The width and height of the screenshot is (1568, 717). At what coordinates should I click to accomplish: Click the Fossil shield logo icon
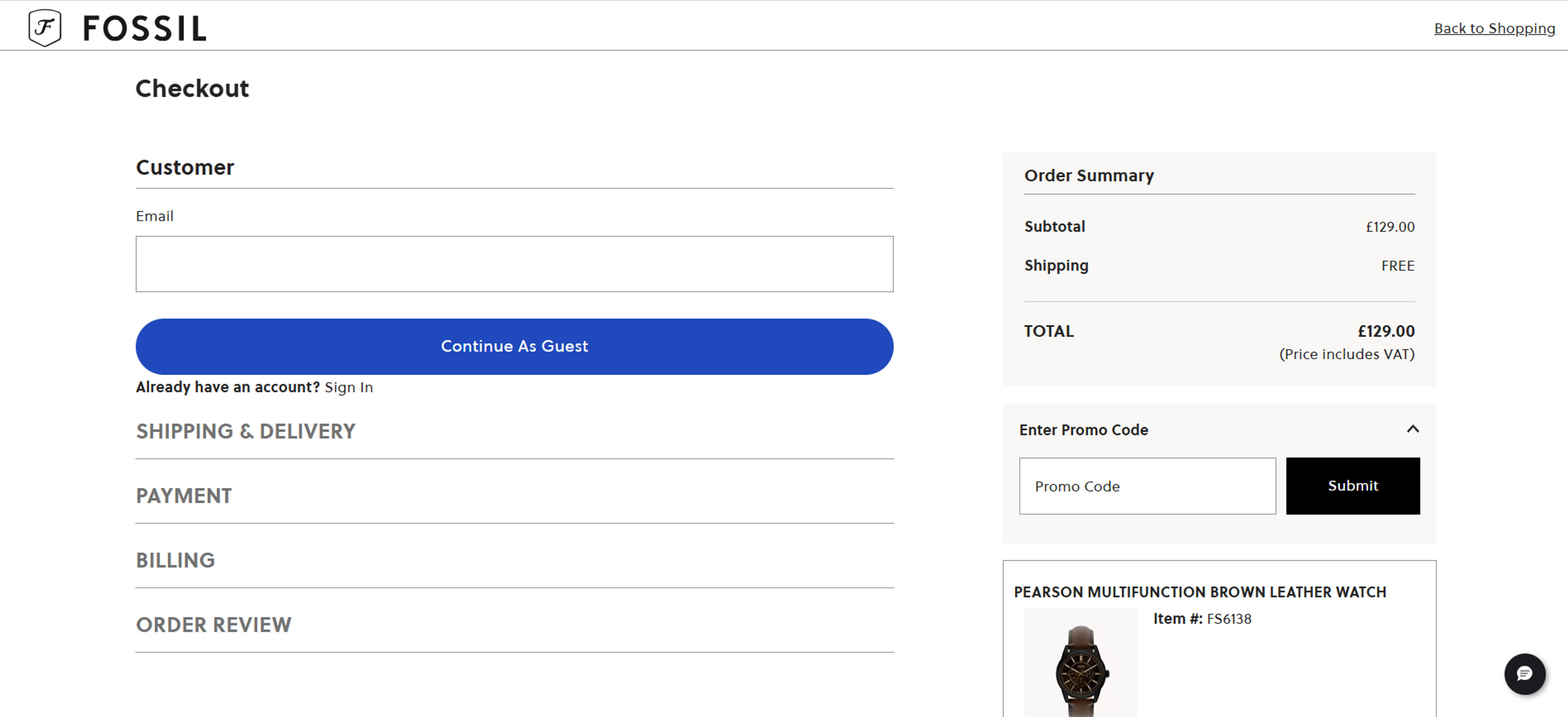pos(45,27)
